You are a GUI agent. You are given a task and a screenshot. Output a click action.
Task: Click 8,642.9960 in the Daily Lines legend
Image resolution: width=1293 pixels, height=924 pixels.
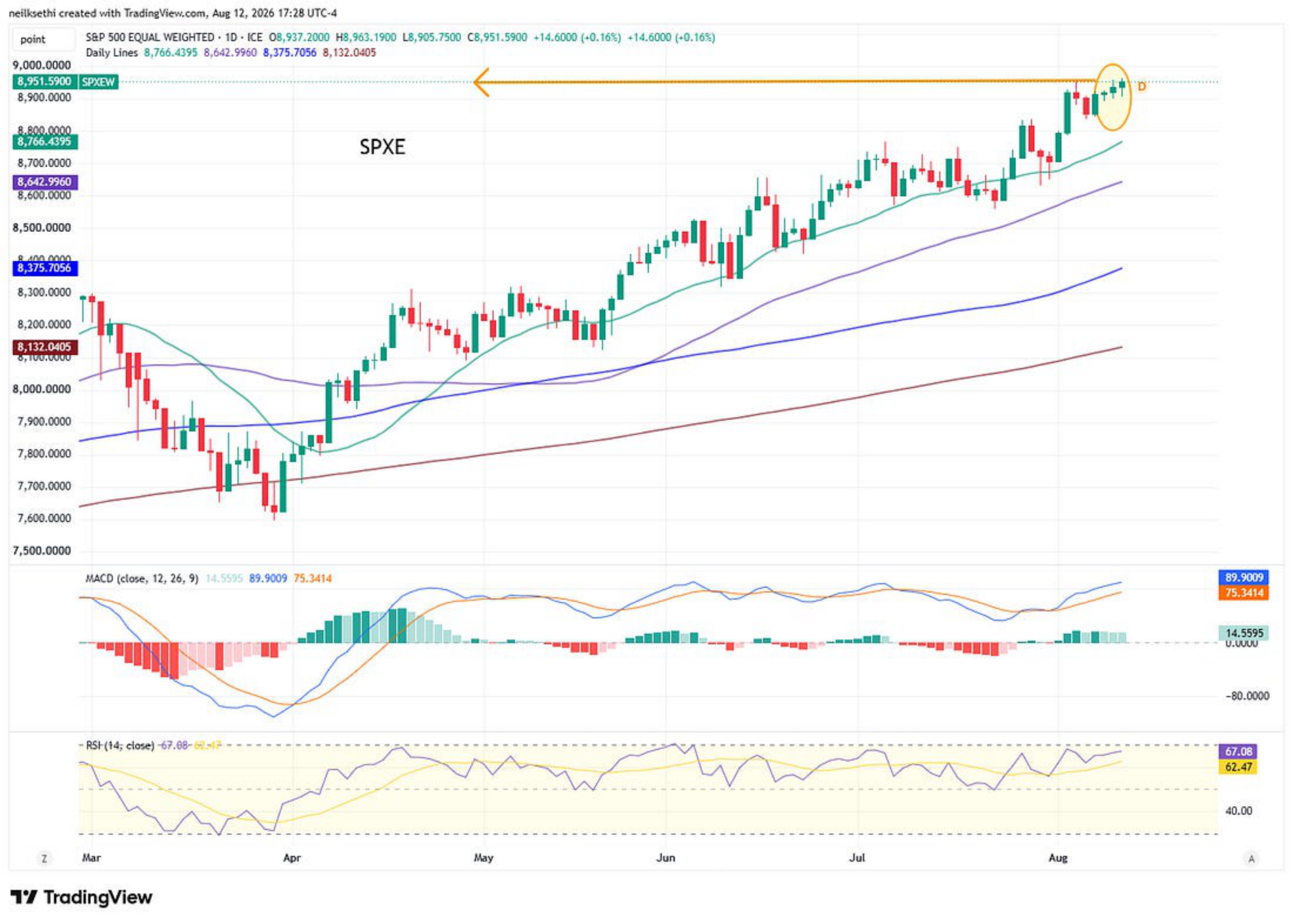230,53
